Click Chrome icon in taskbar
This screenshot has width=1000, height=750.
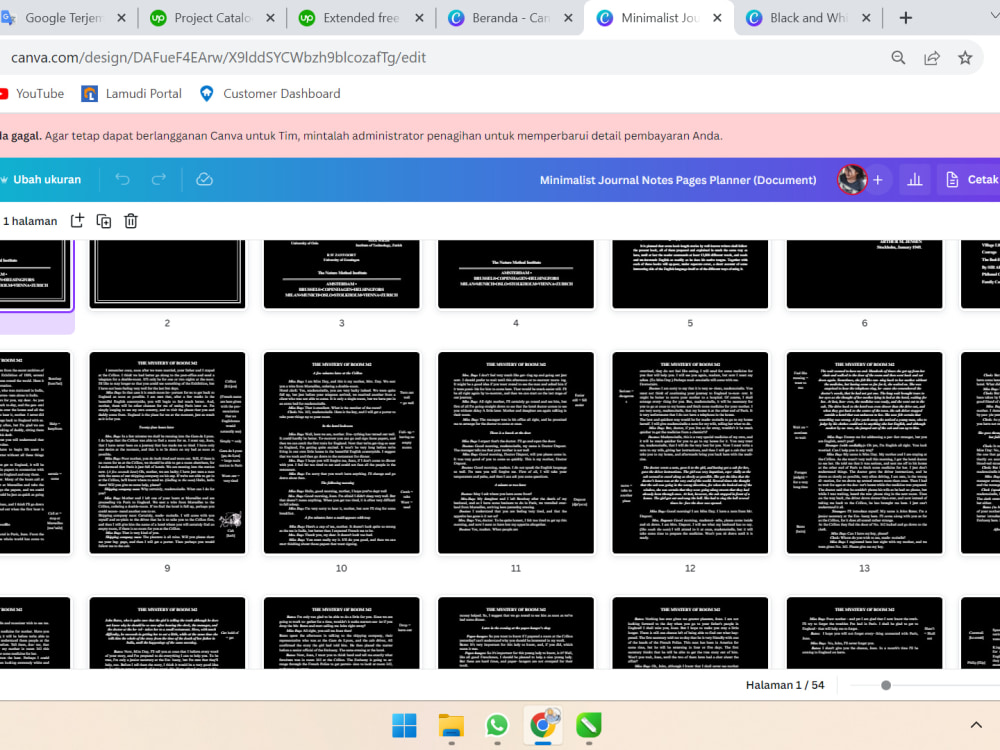coord(543,724)
